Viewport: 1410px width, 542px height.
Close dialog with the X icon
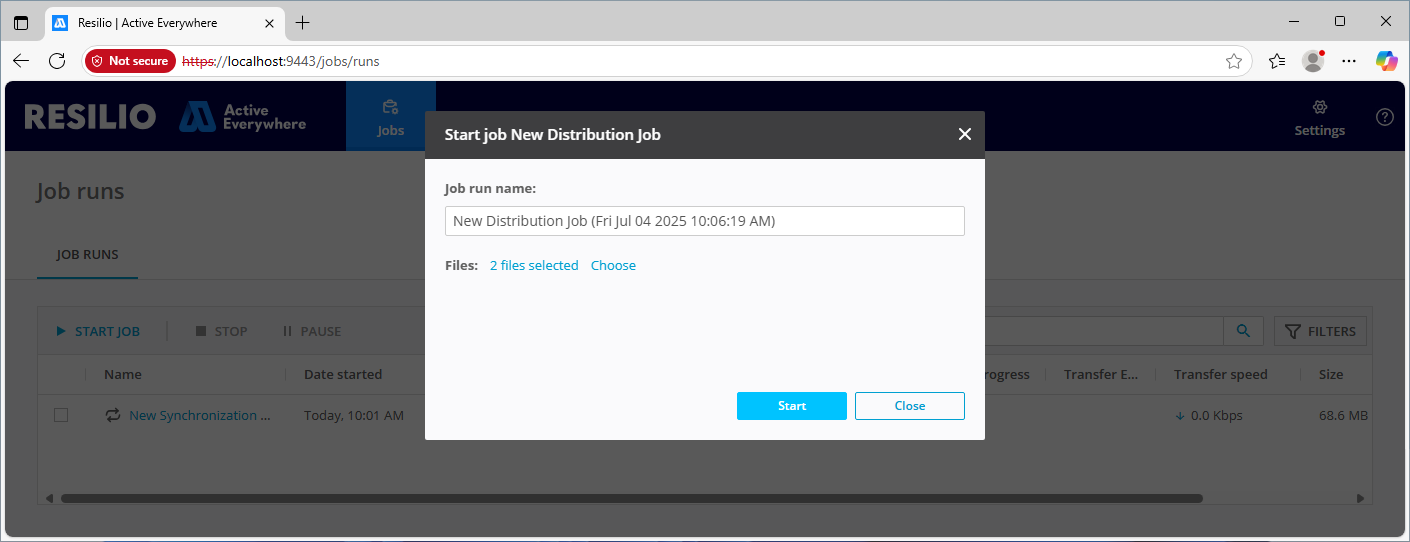[964, 134]
